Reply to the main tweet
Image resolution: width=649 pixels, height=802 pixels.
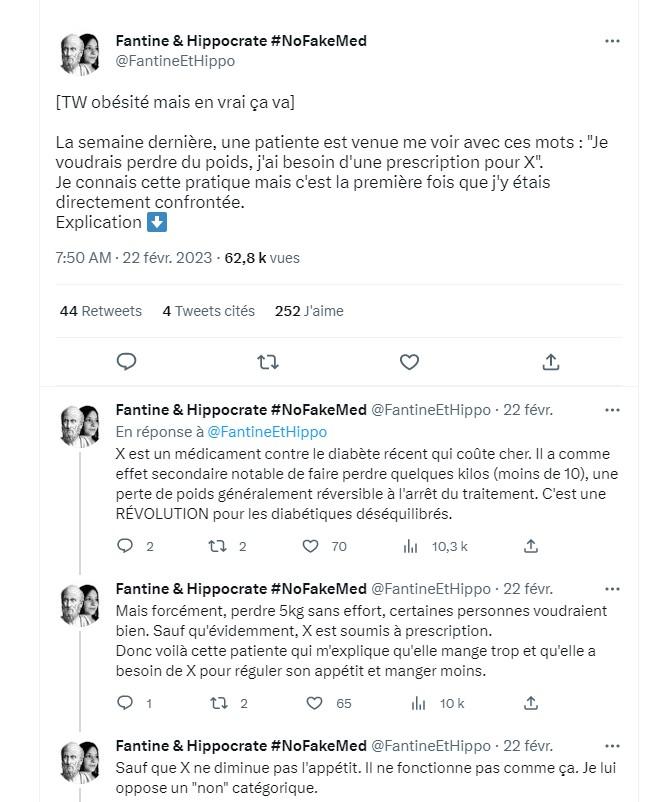pos(126,362)
